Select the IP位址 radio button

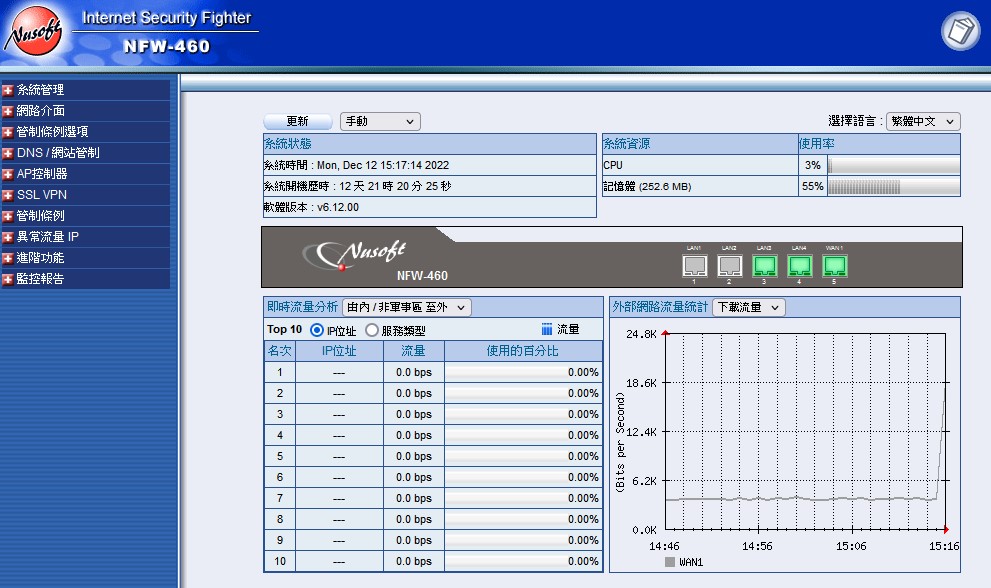point(317,330)
